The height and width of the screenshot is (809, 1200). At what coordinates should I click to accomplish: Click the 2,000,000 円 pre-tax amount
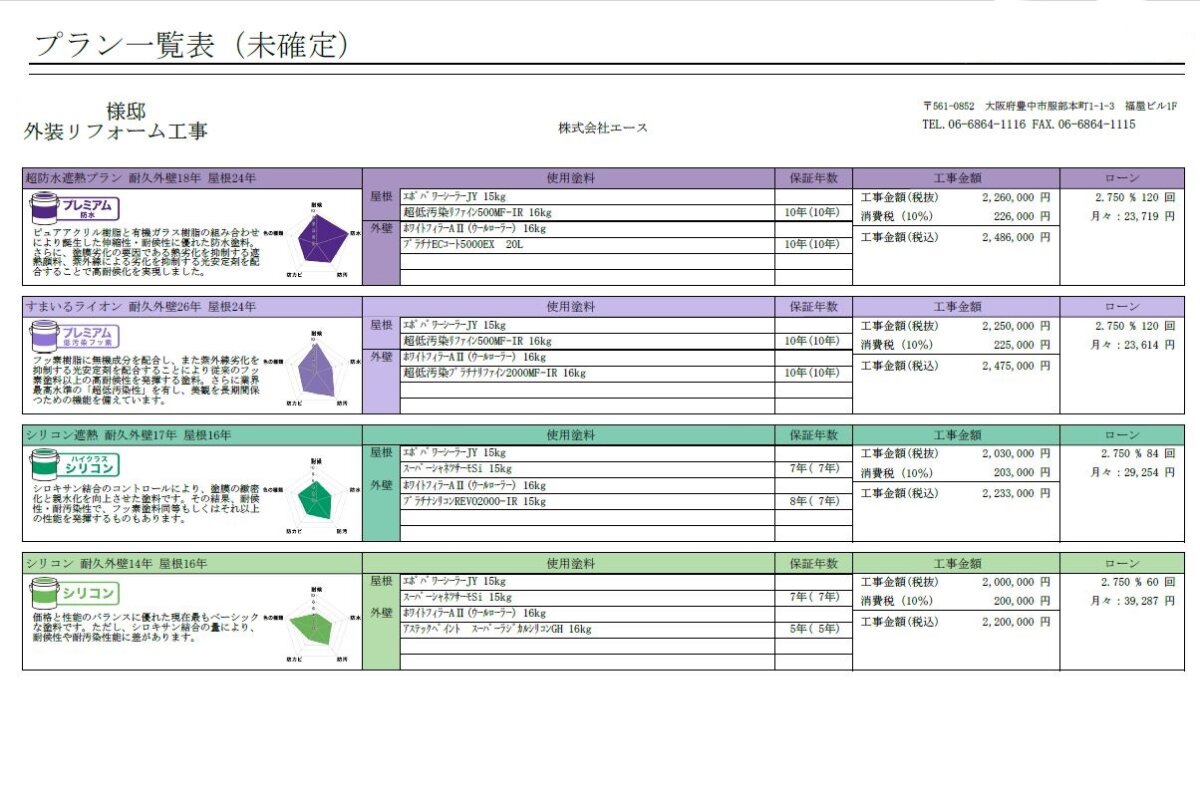(x=1016, y=581)
